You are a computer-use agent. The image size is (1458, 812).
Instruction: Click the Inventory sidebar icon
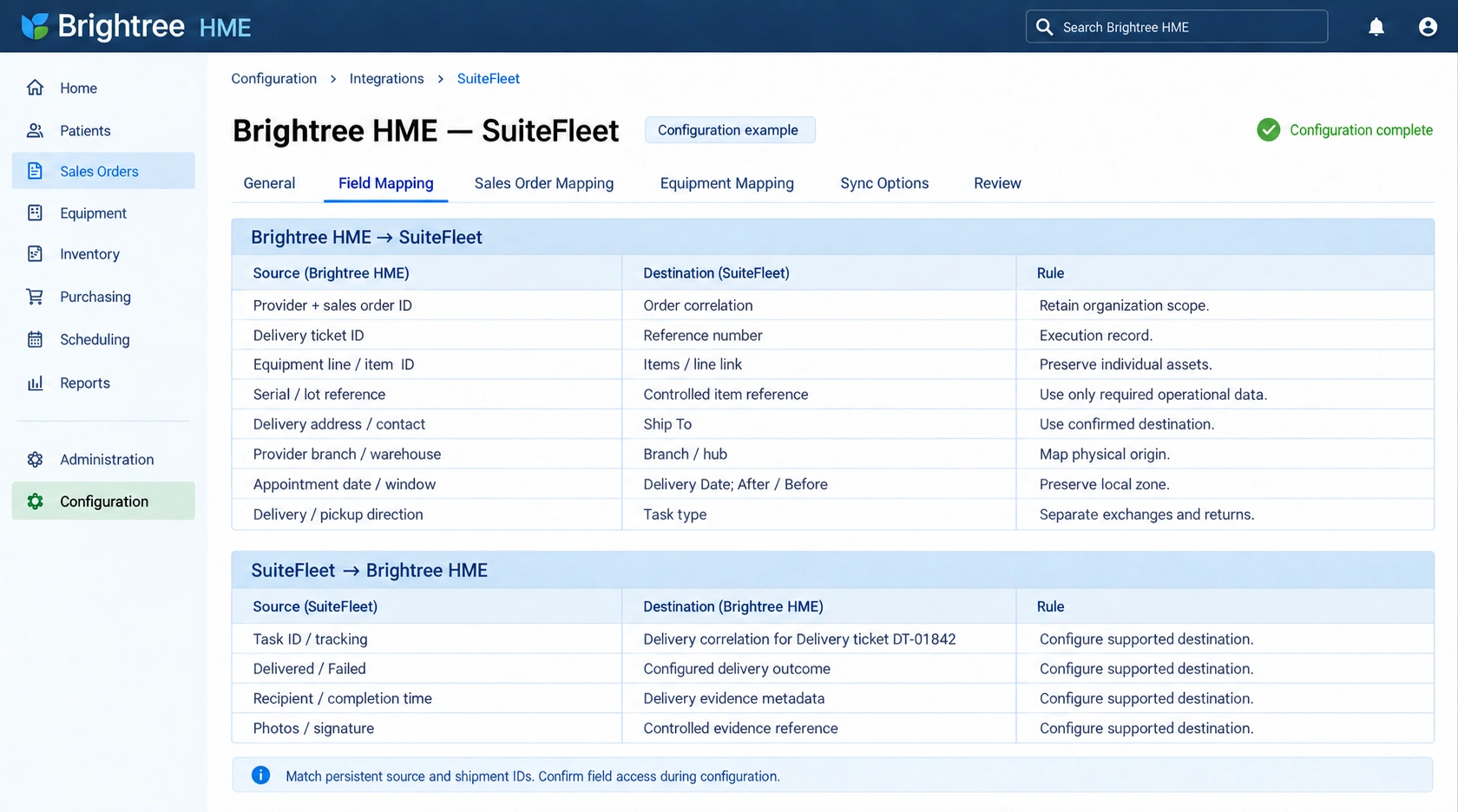point(35,253)
